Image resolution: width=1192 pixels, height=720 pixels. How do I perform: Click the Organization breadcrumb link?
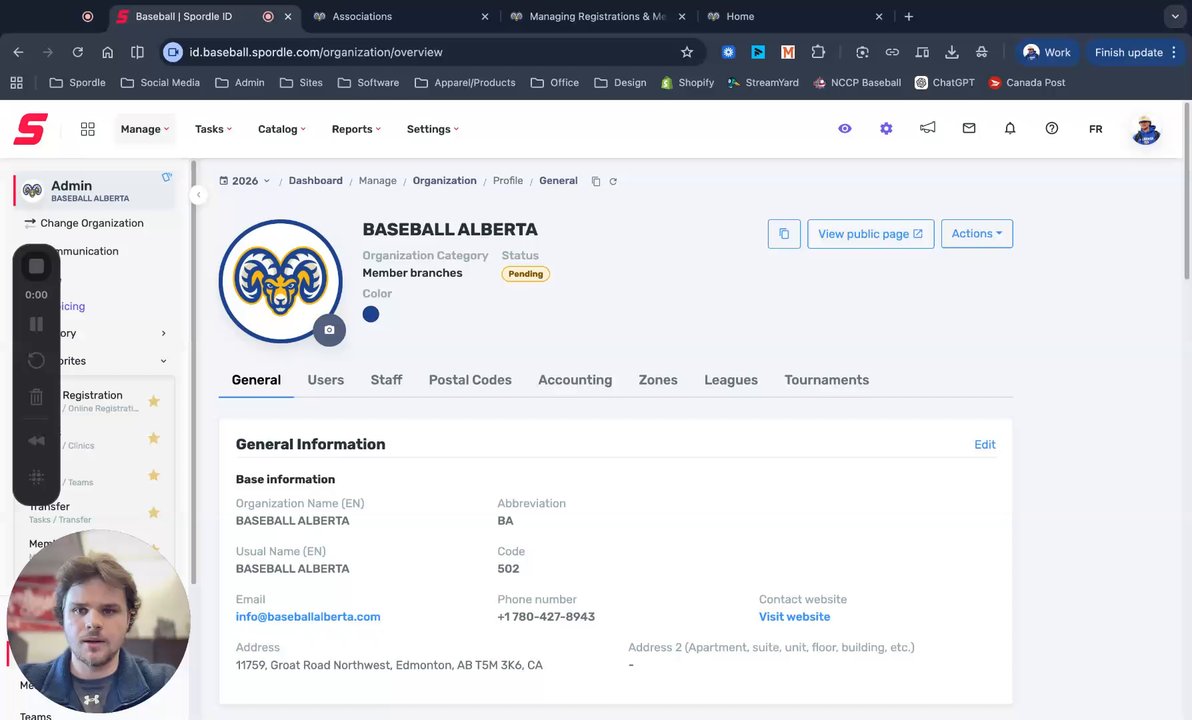tap(445, 181)
